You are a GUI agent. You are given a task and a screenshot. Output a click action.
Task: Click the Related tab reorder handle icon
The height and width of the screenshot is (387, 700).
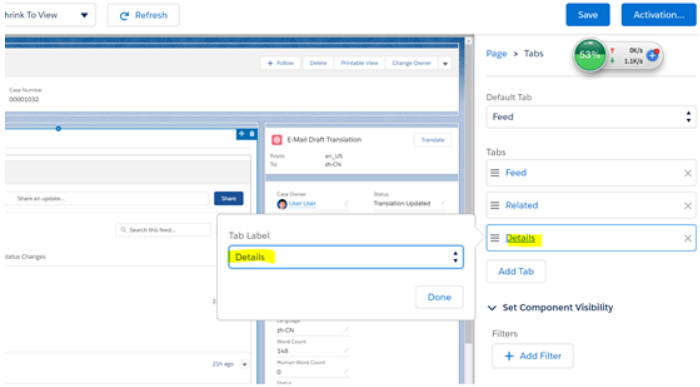click(x=495, y=205)
